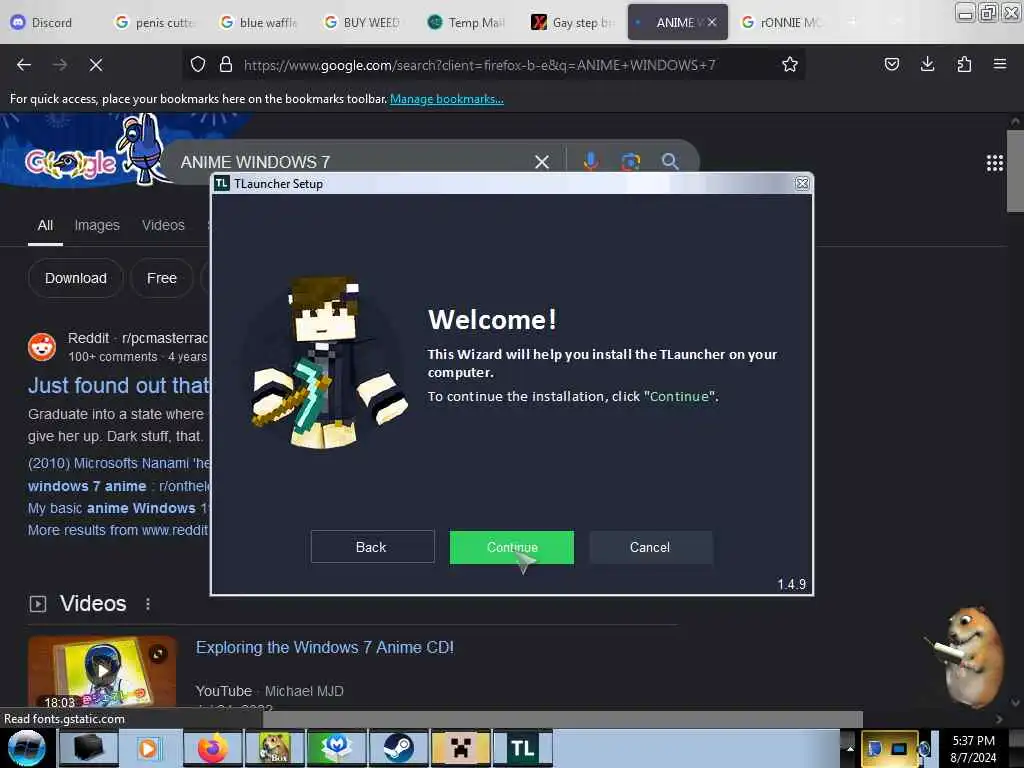The height and width of the screenshot is (768, 1024).
Task: Show hidden system tray icons
Action: point(850,748)
